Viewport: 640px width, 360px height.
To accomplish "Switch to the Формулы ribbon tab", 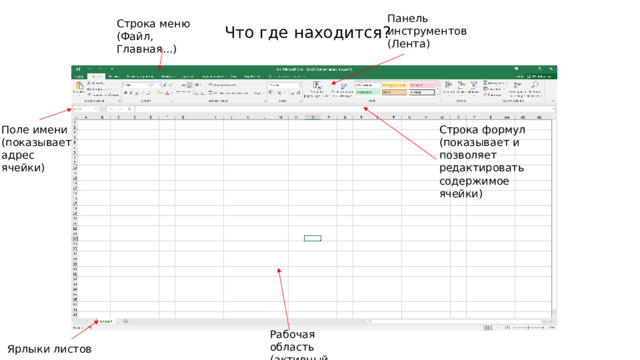I will click(168, 76).
